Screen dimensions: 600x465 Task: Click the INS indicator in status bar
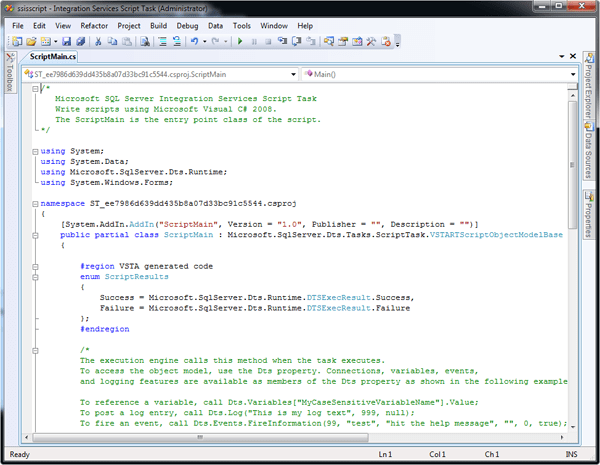(571, 454)
